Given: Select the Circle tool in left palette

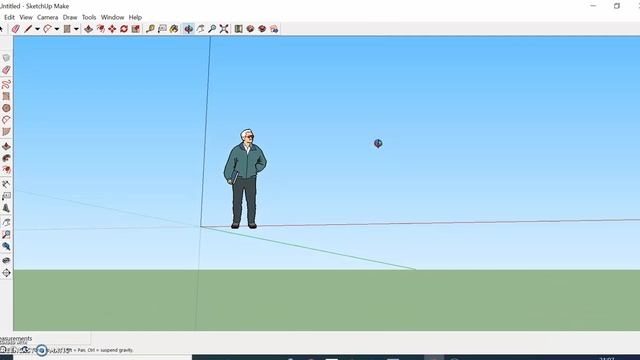Looking at the screenshot, I should point(6,108).
